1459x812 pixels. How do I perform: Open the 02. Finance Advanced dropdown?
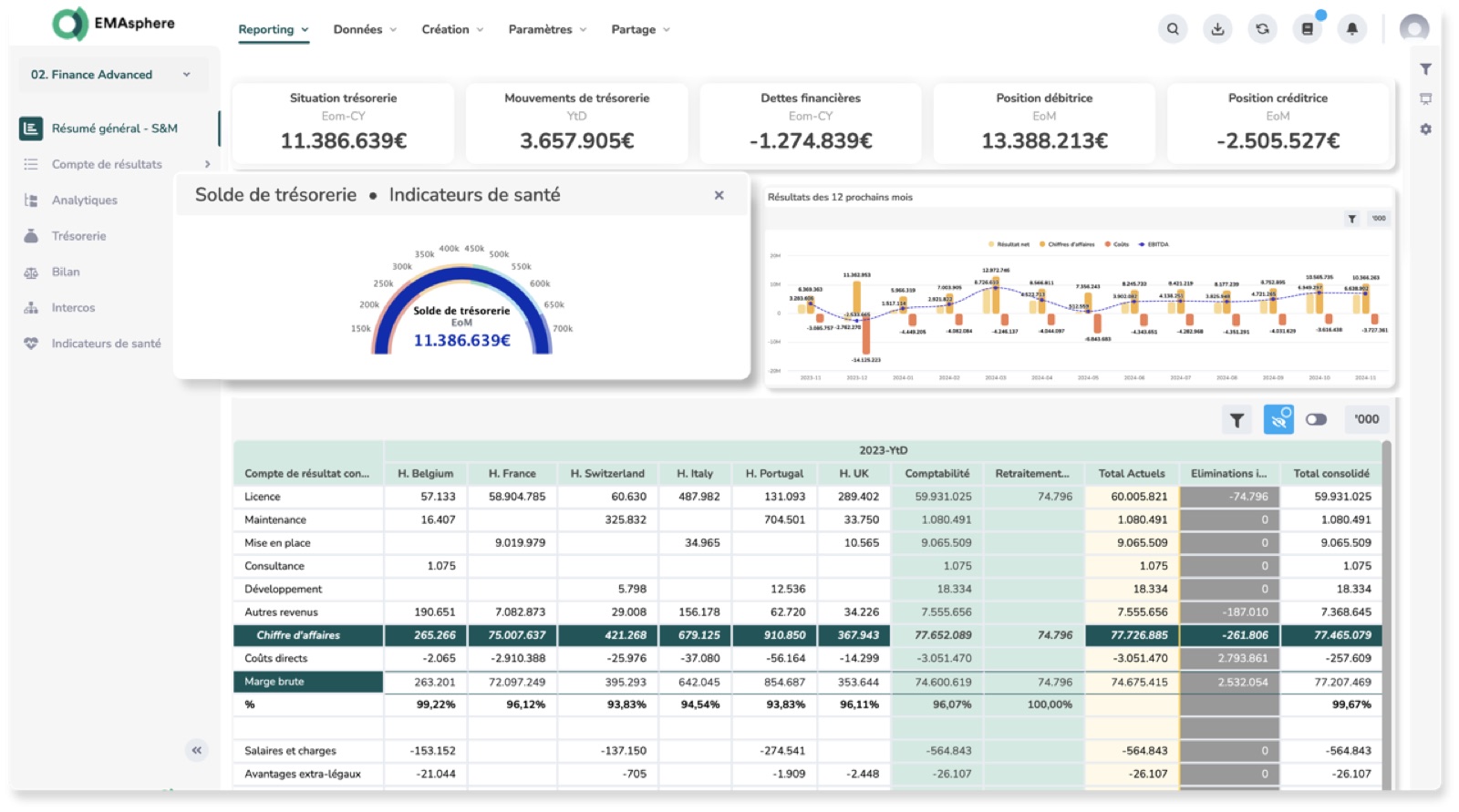(112, 75)
